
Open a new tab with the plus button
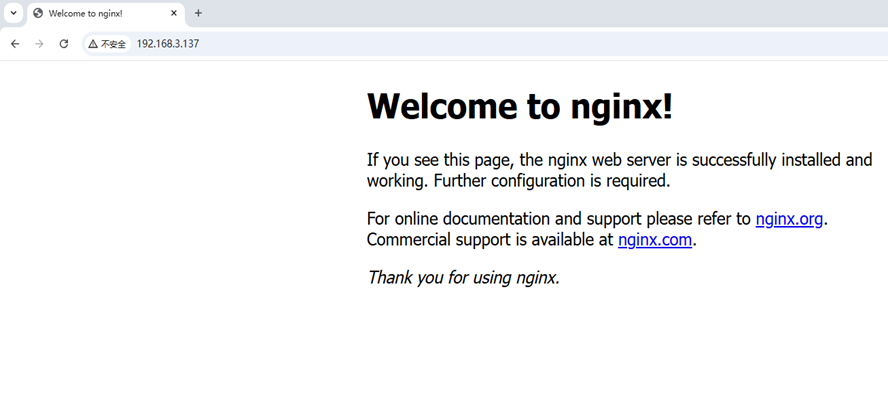(198, 13)
